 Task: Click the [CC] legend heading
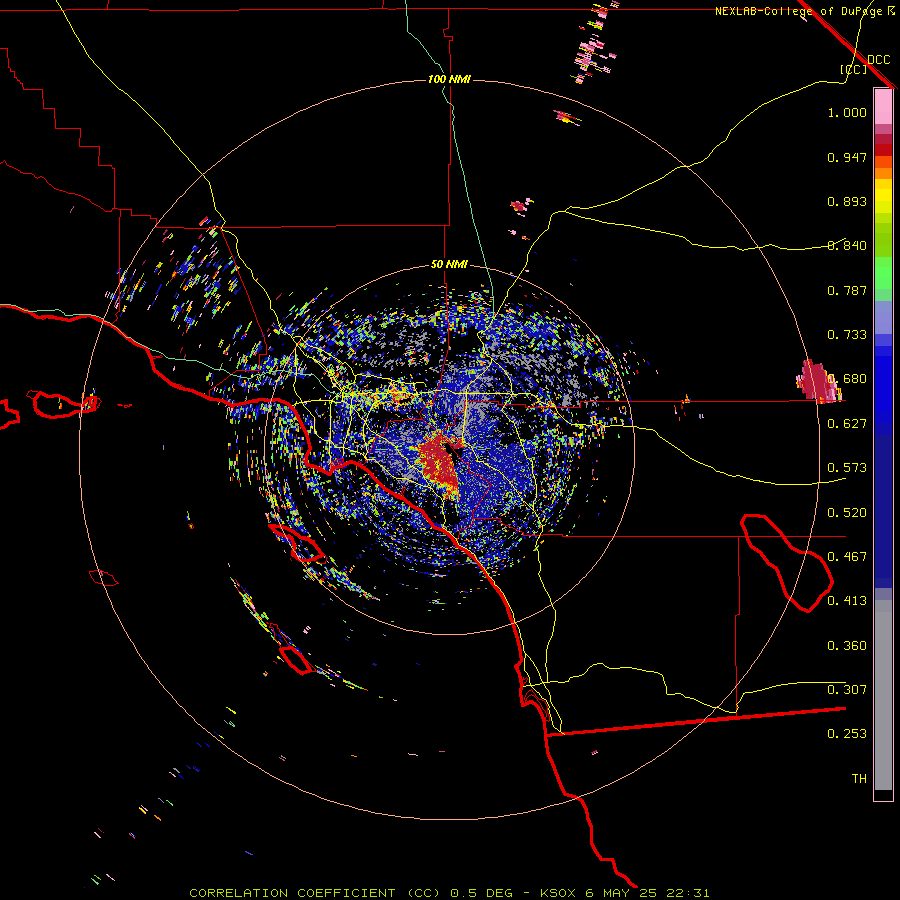click(x=854, y=69)
